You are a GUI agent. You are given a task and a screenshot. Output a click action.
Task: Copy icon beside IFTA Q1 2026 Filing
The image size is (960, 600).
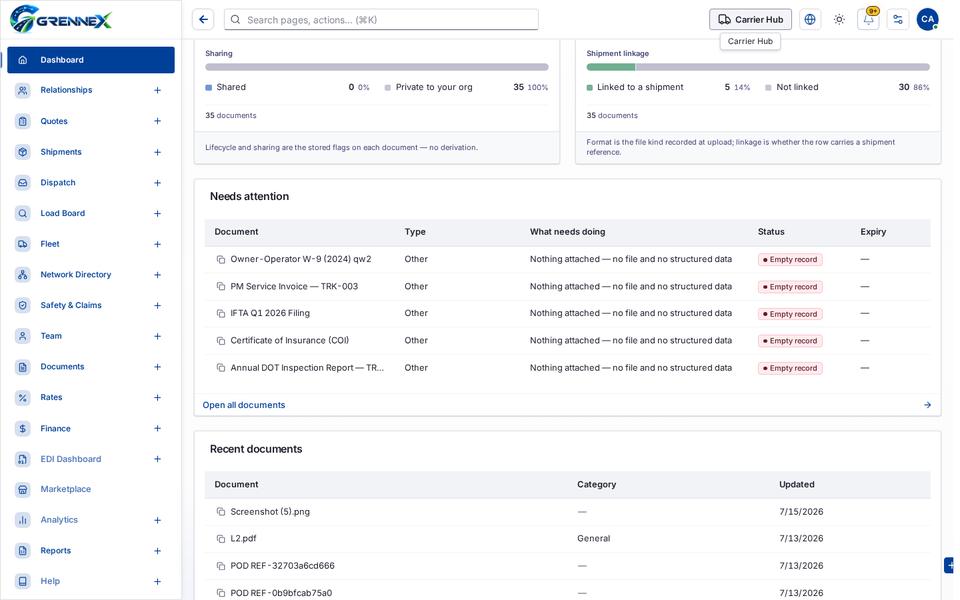(221, 313)
